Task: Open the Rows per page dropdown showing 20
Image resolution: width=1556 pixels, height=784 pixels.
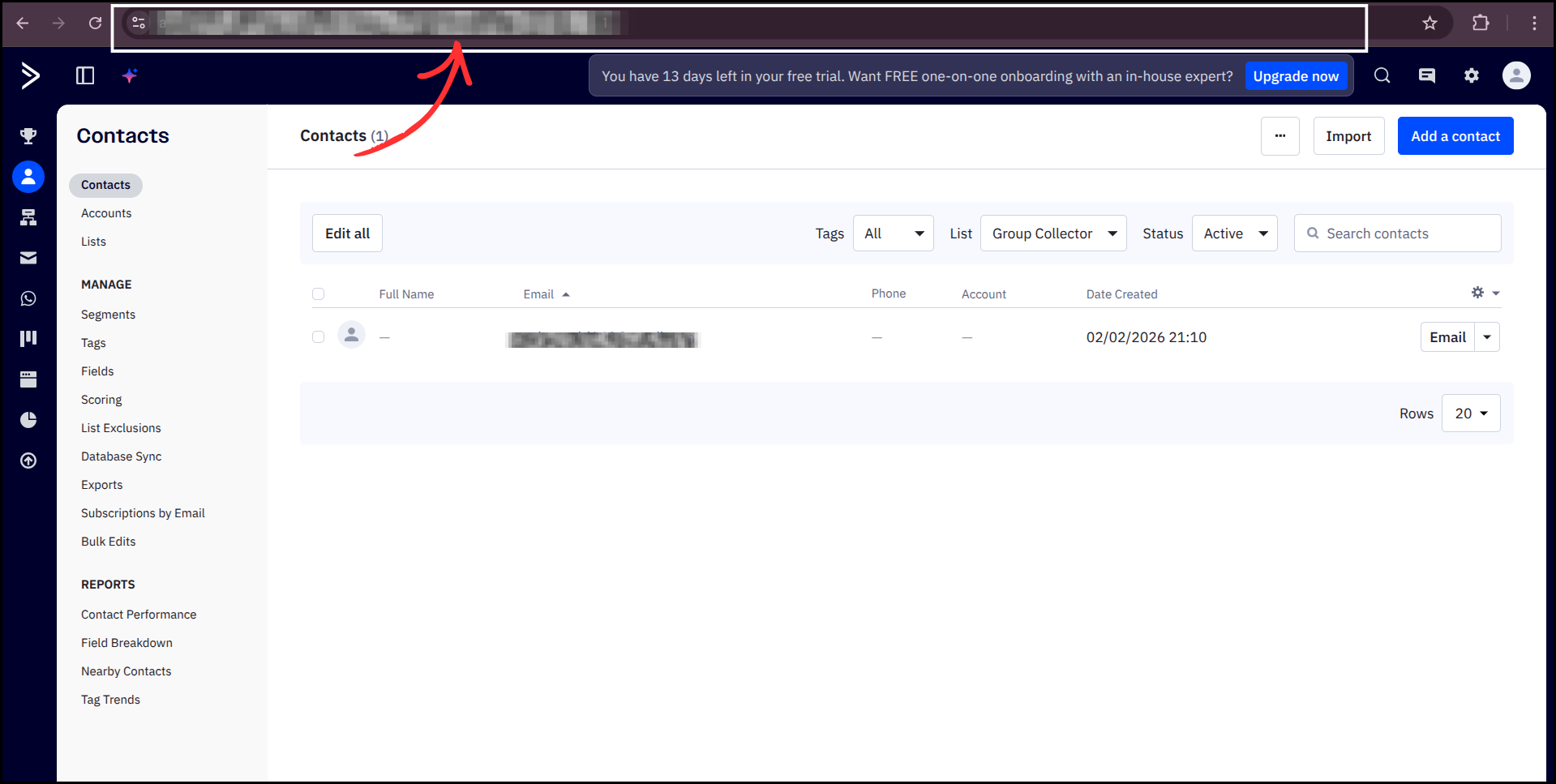Action: click(1470, 413)
